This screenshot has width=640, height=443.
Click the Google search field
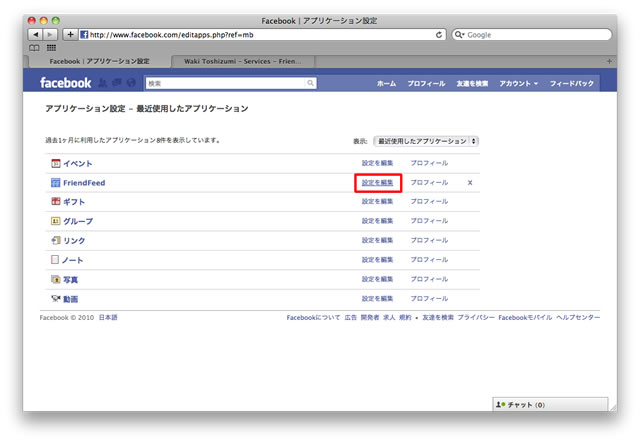click(x=532, y=35)
